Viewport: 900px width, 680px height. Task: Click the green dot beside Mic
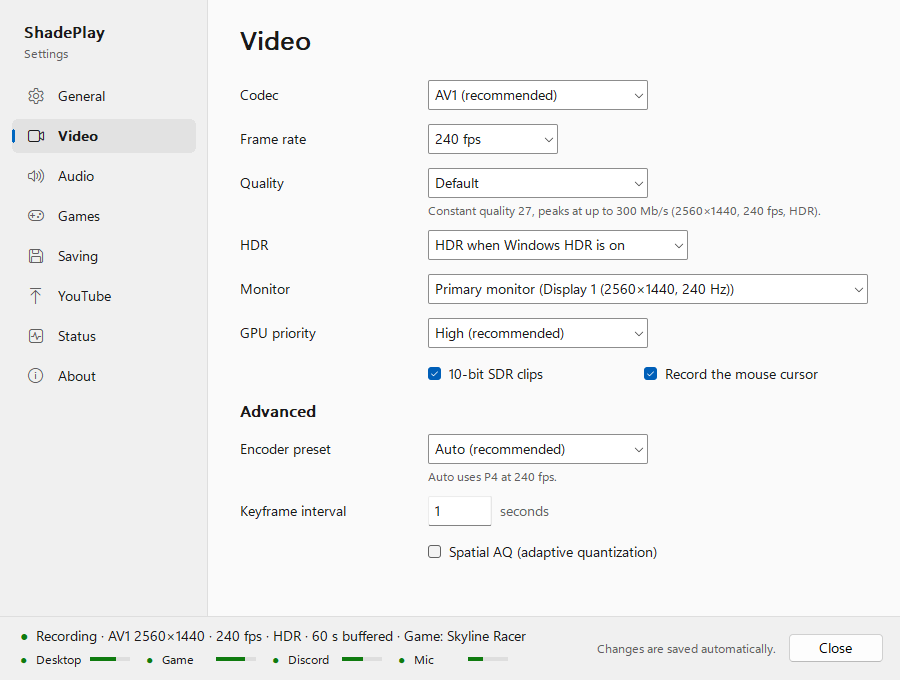(402, 660)
